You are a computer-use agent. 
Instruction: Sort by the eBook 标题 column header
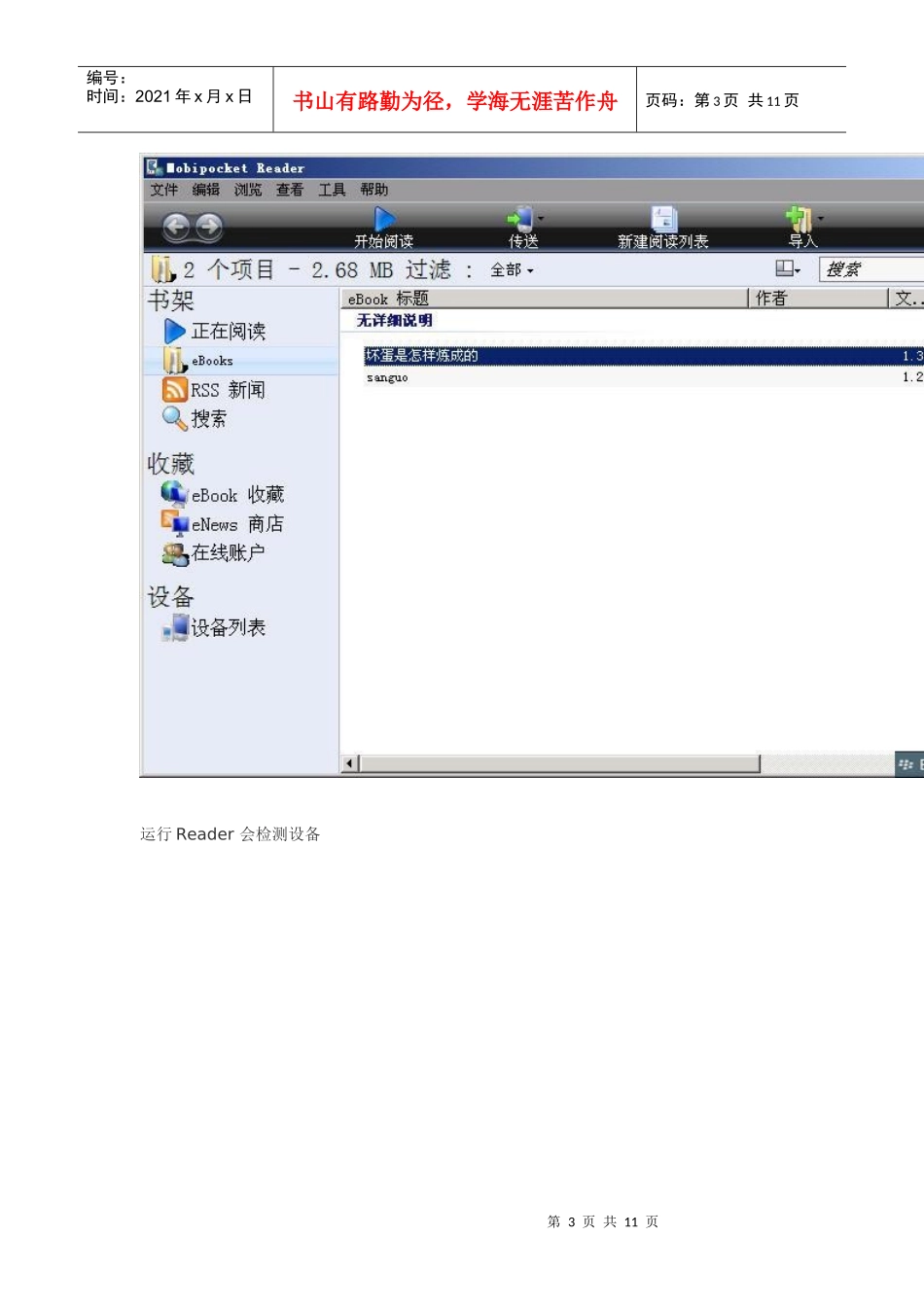[544, 299]
